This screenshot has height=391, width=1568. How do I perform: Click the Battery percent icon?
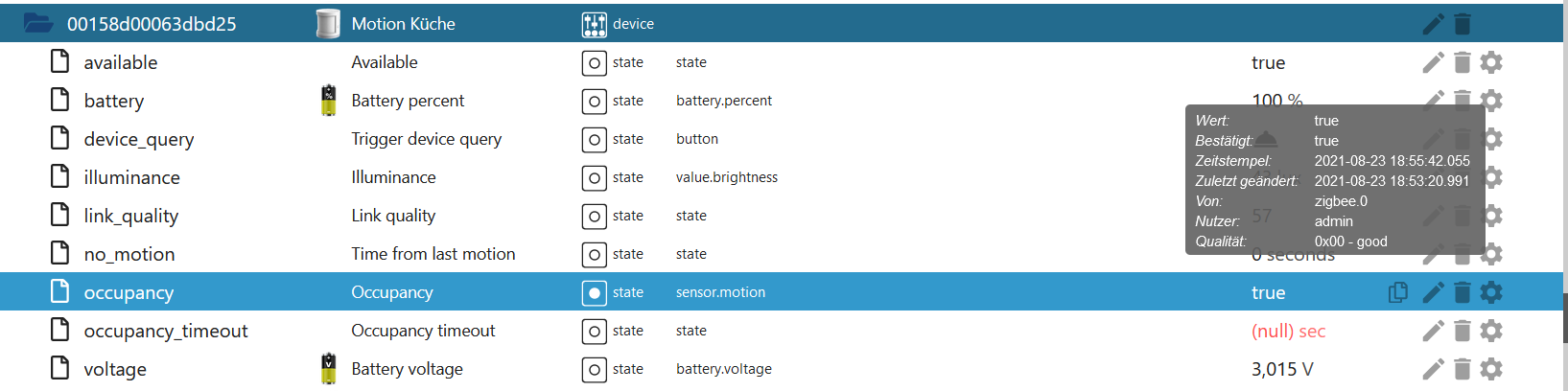(329, 101)
